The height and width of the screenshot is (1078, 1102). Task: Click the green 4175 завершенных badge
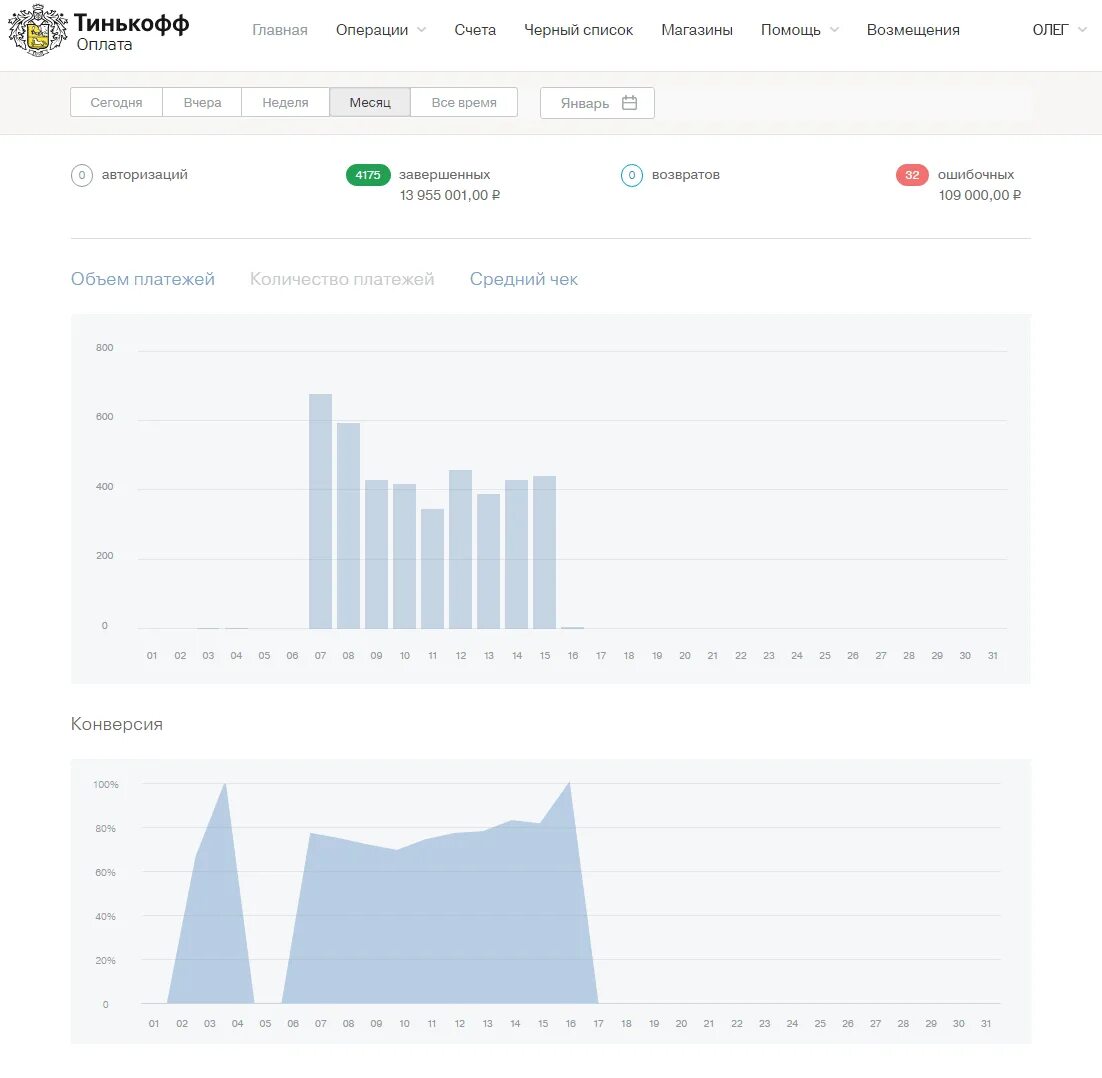[x=368, y=175]
